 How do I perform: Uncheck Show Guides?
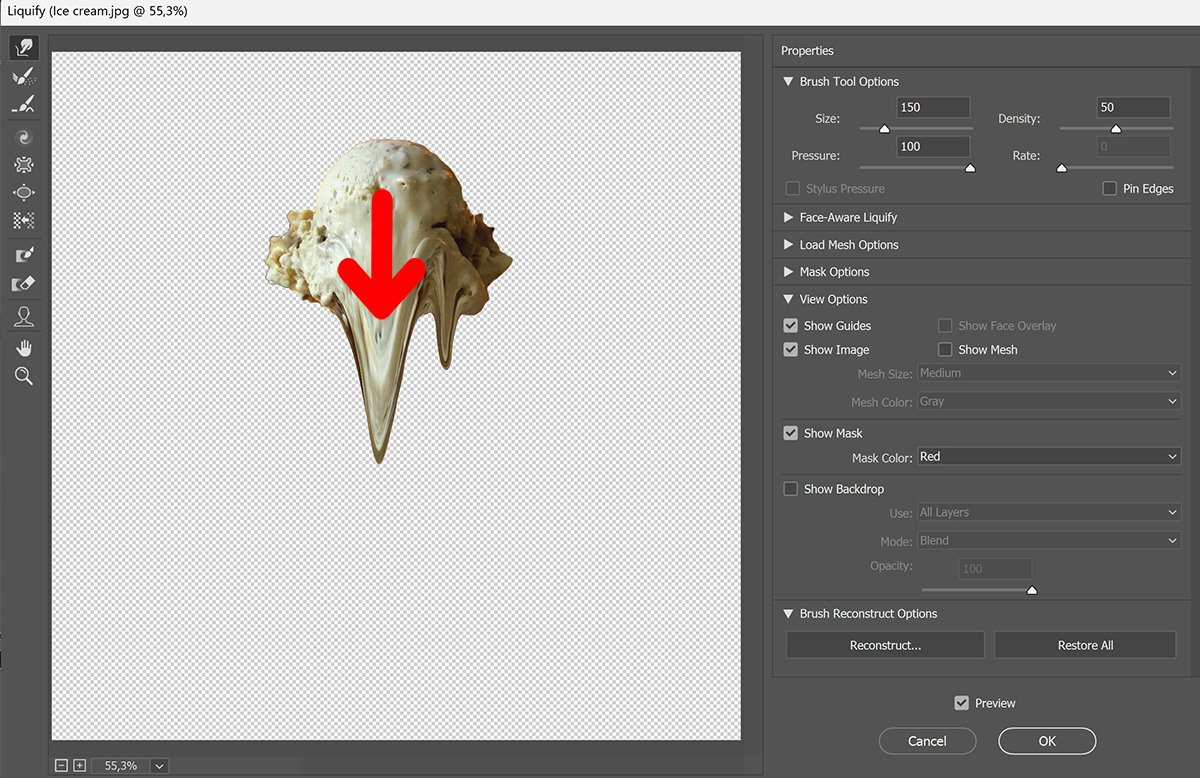coord(790,325)
